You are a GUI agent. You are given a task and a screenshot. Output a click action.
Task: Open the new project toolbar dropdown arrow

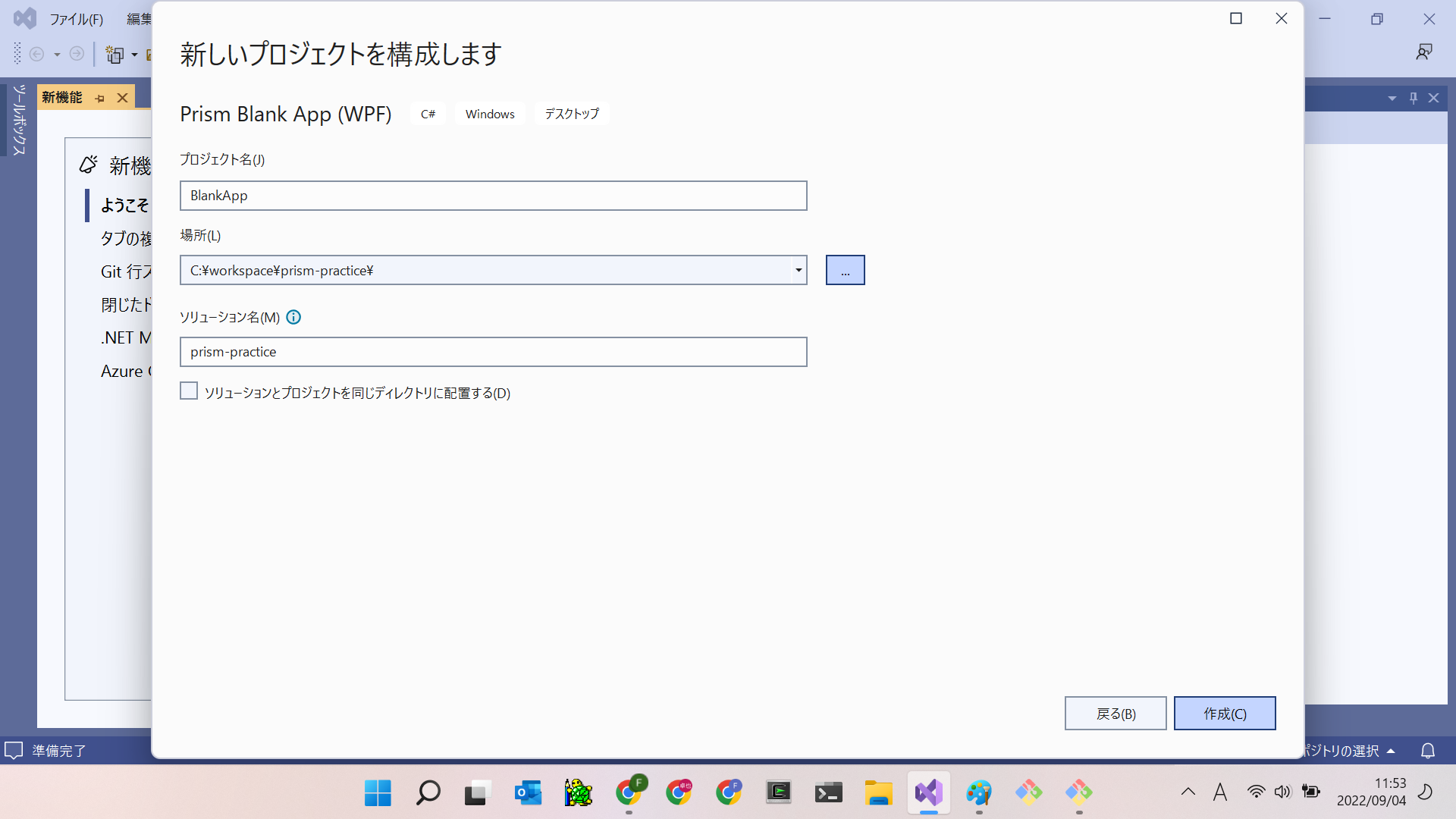pyautogui.click(x=134, y=54)
